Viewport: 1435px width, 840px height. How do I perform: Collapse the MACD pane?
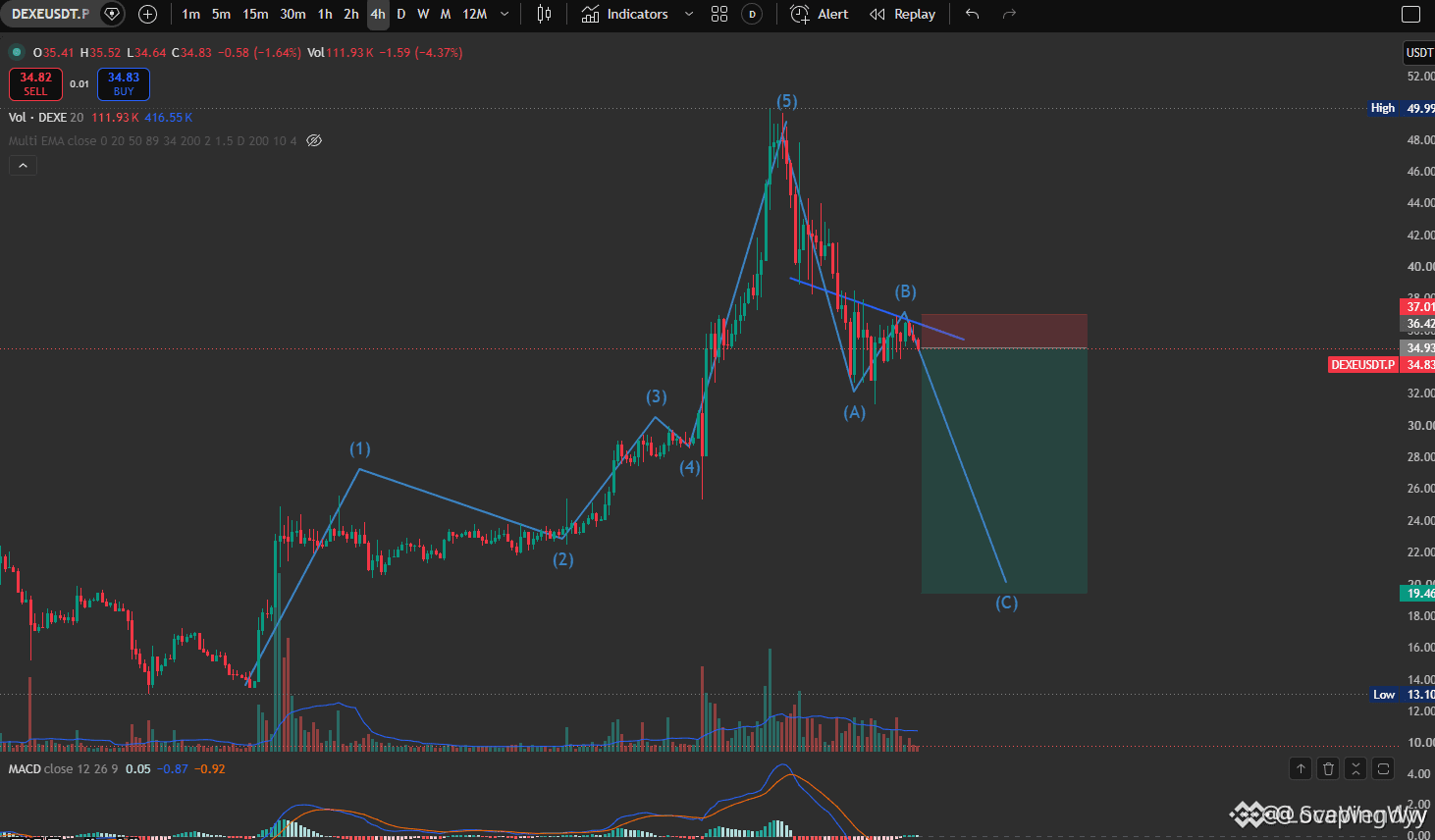[1355, 768]
